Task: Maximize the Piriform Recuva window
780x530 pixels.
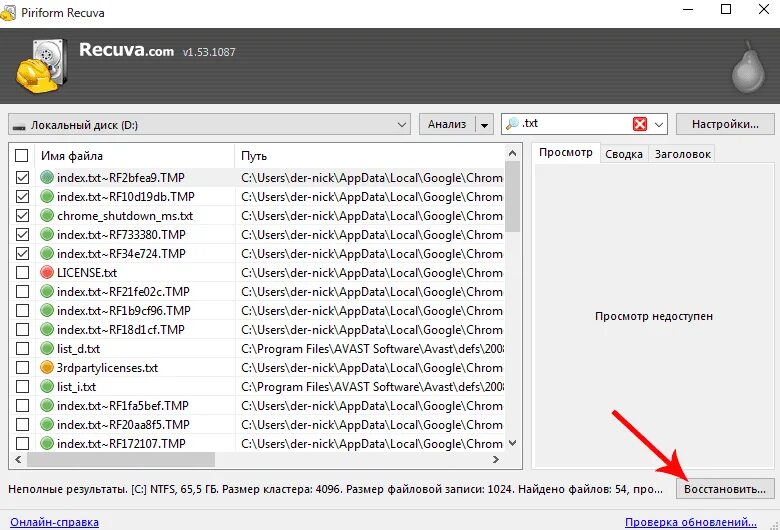Action: click(x=726, y=9)
